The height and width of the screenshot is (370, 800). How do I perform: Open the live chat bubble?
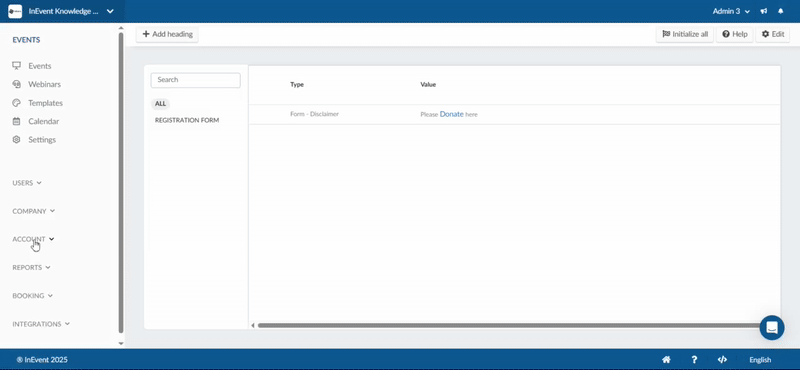(x=772, y=328)
